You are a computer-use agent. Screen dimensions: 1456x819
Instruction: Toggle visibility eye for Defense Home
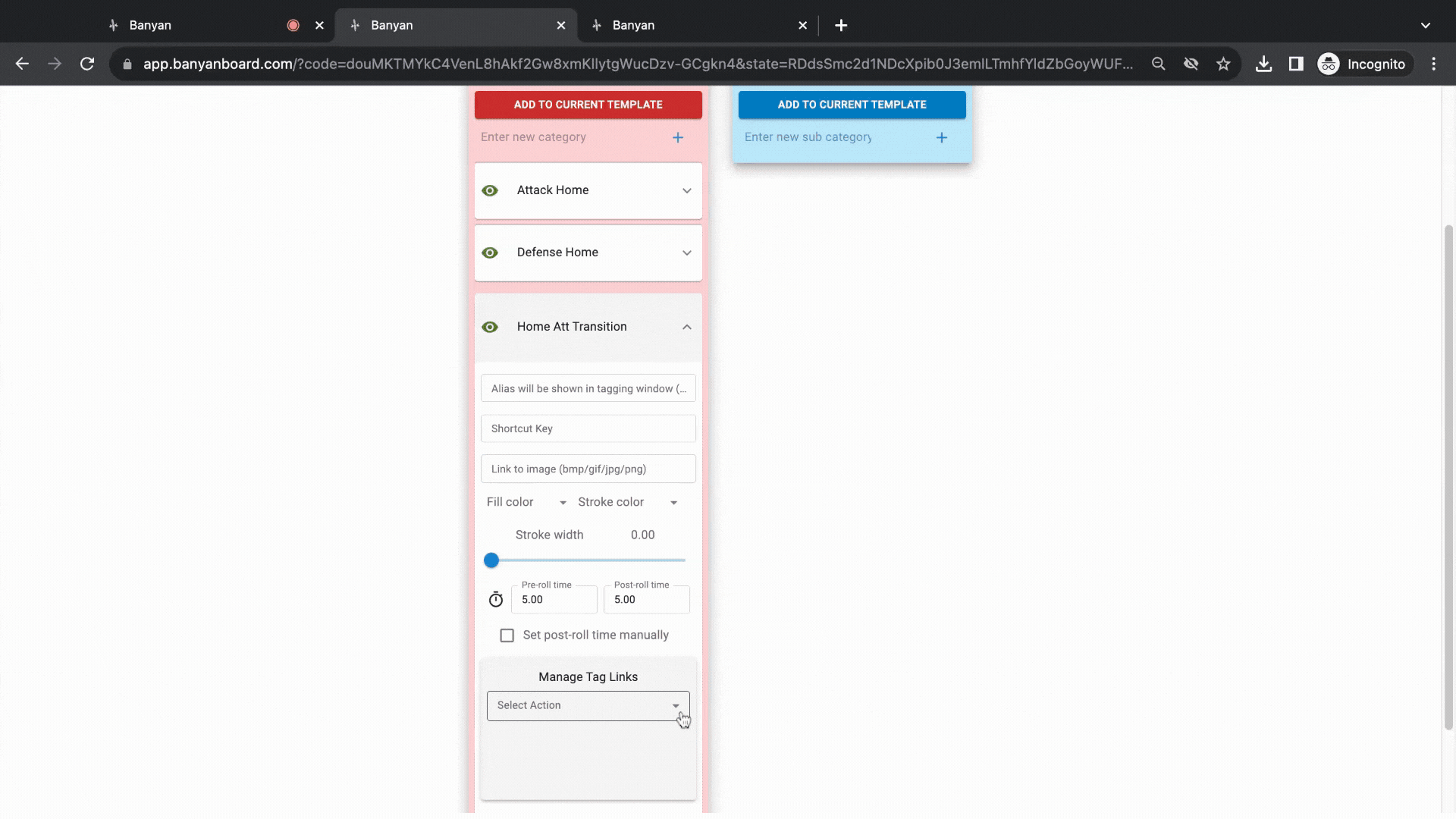click(490, 253)
